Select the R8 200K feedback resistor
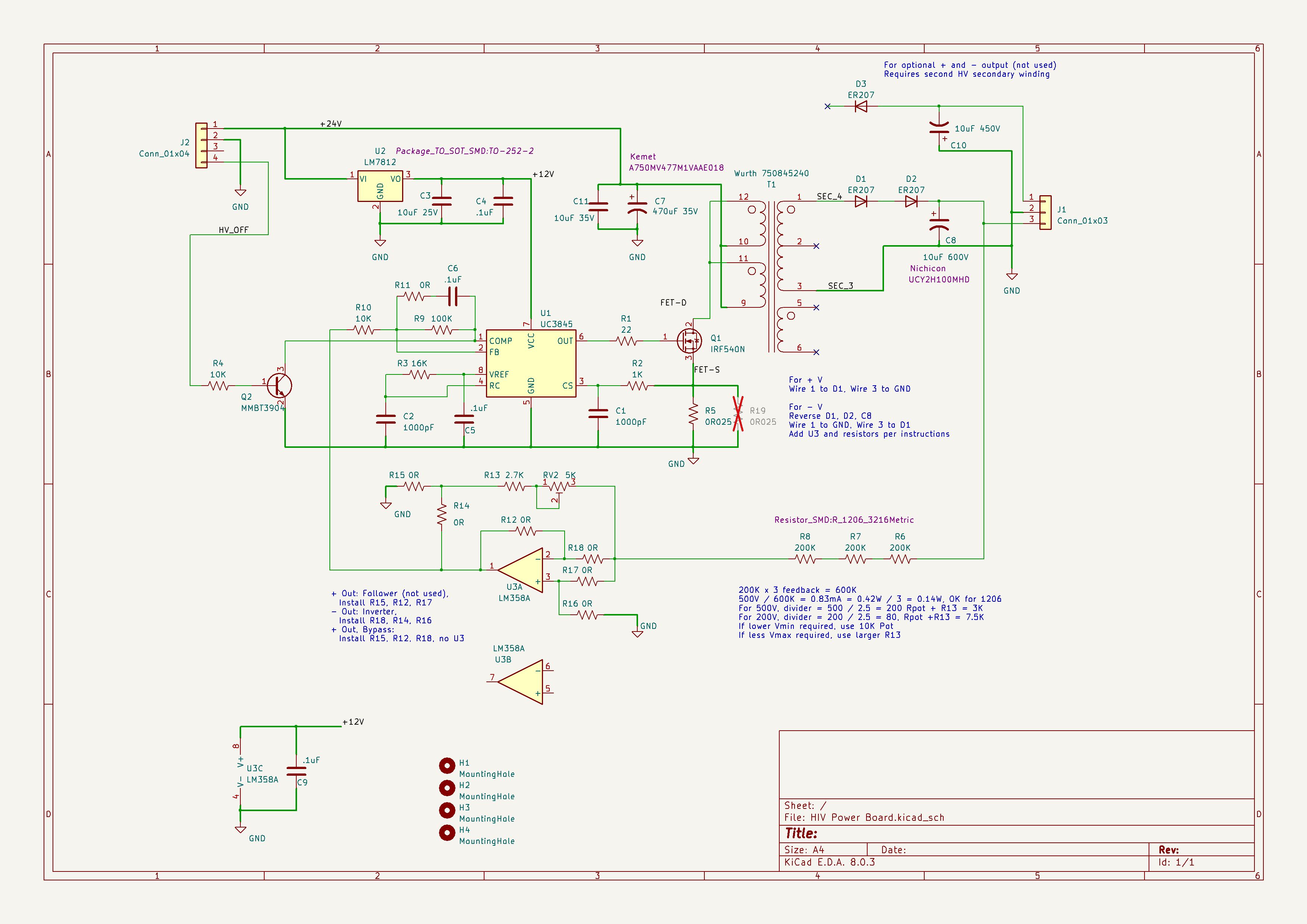Image resolution: width=1307 pixels, height=924 pixels. tap(805, 559)
